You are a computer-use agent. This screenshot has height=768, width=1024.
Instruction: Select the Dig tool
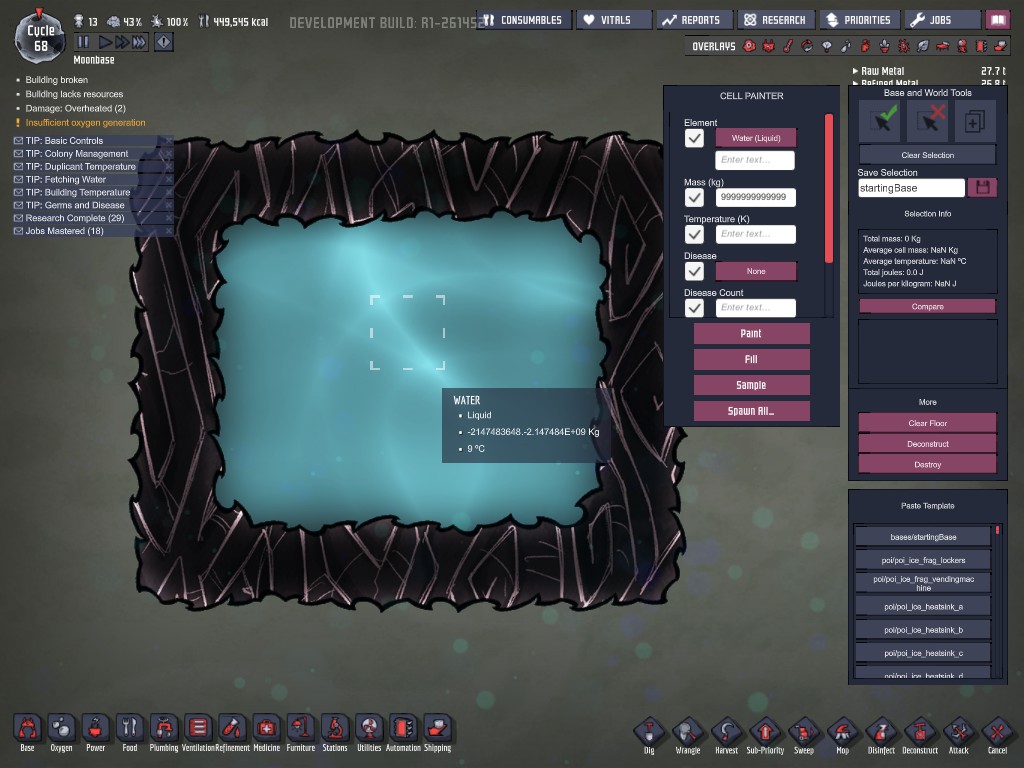pyautogui.click(x=649, y=732)
